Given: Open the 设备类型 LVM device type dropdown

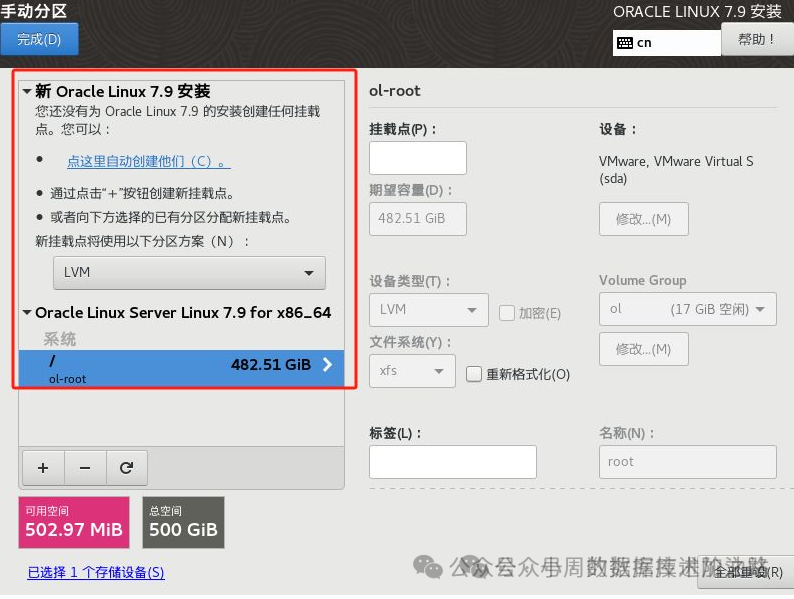Looking at the screenshot, I should pos(429,310).
